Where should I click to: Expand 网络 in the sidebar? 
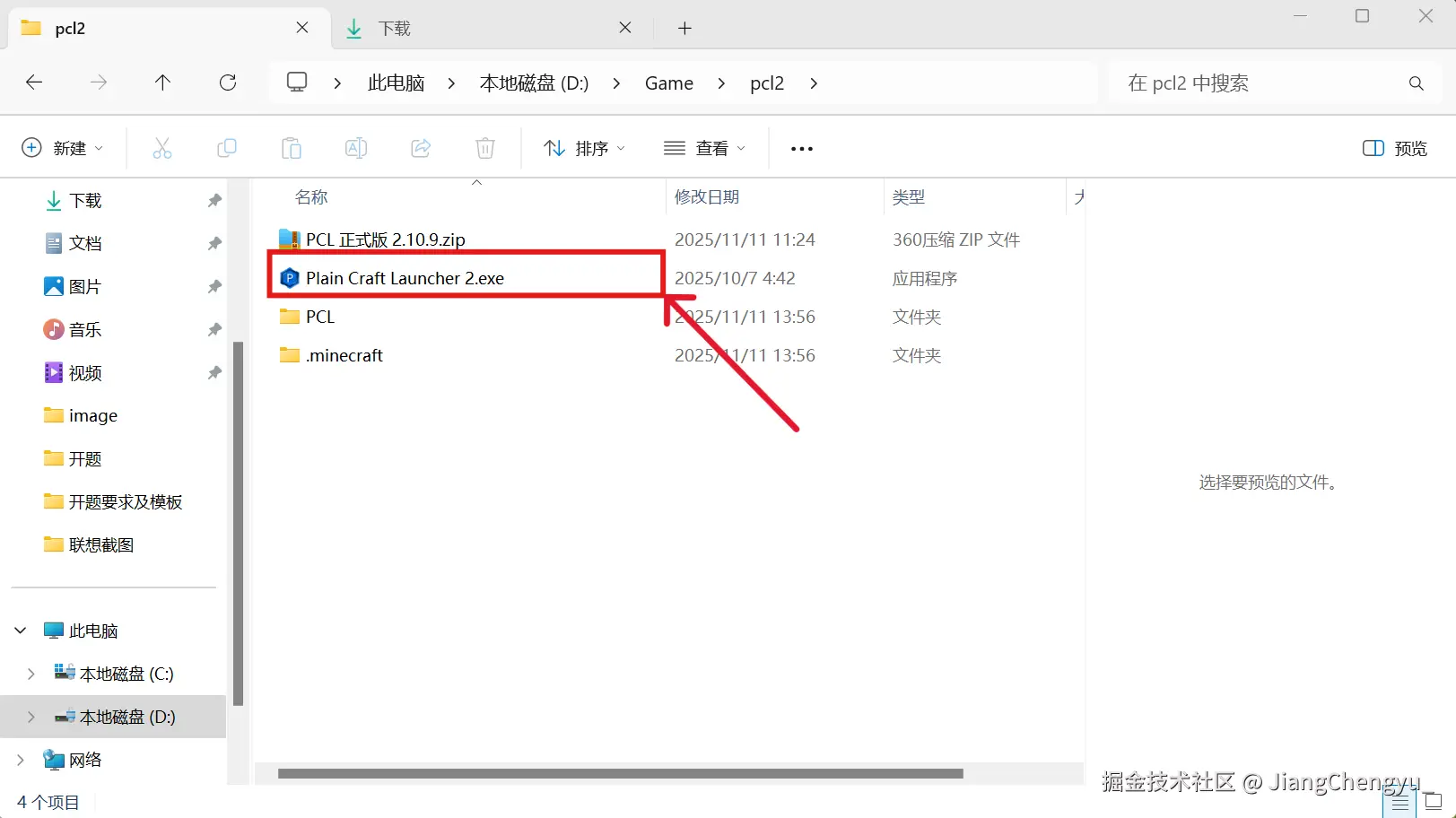pyautogui.click(x=21, y=760)
